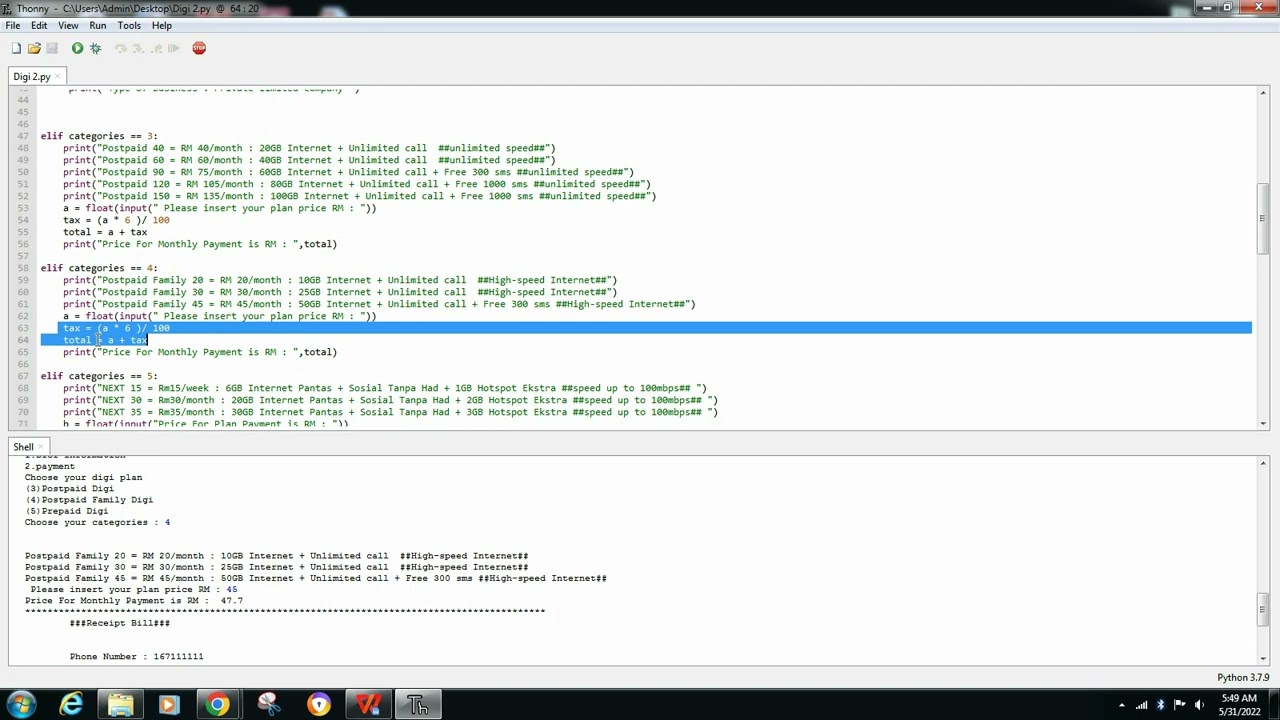The image size is (1280, 720).
Task: Click the highlighted 'tax = (a * 6 )/ 100' line 63
Action: [116, 328]
